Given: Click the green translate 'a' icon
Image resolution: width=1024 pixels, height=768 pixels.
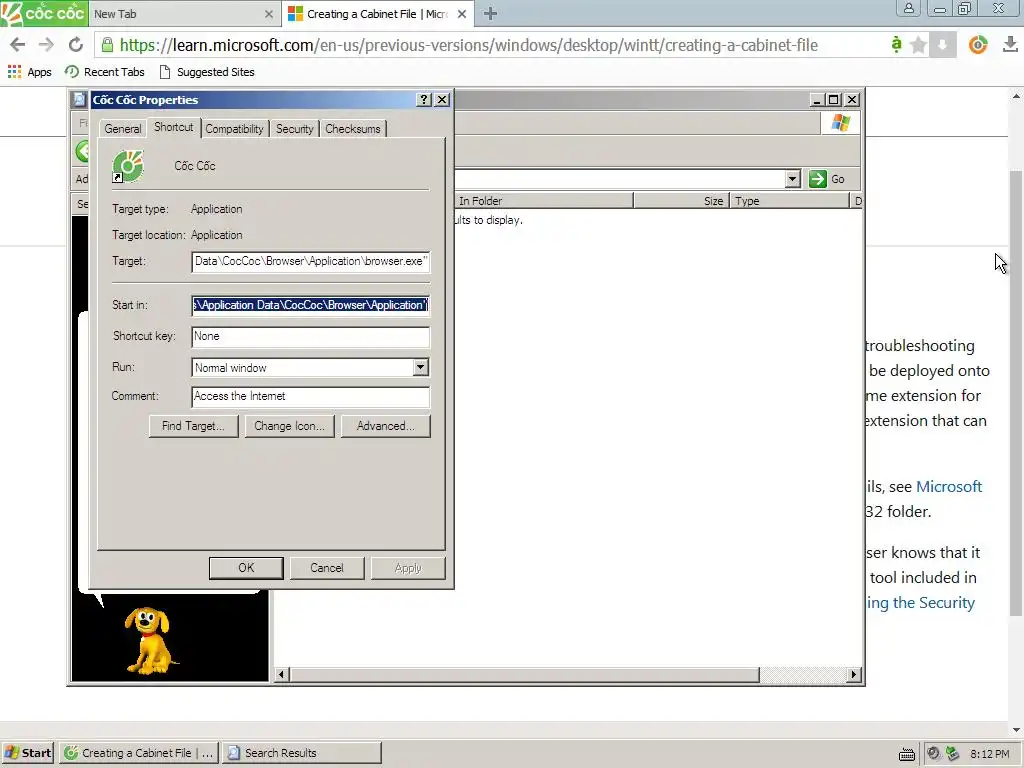Looking at the screenshot, I should pos(896,44).
